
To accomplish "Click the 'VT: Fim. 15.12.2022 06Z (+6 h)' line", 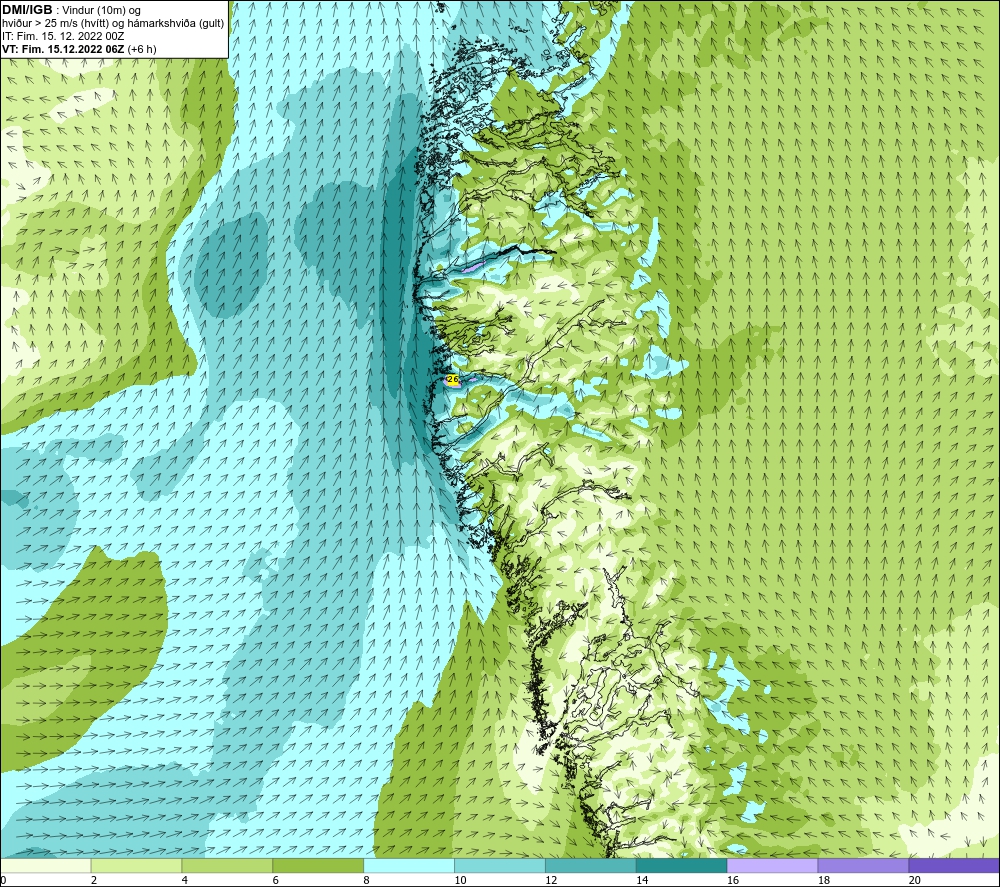I will pos(79,49).
